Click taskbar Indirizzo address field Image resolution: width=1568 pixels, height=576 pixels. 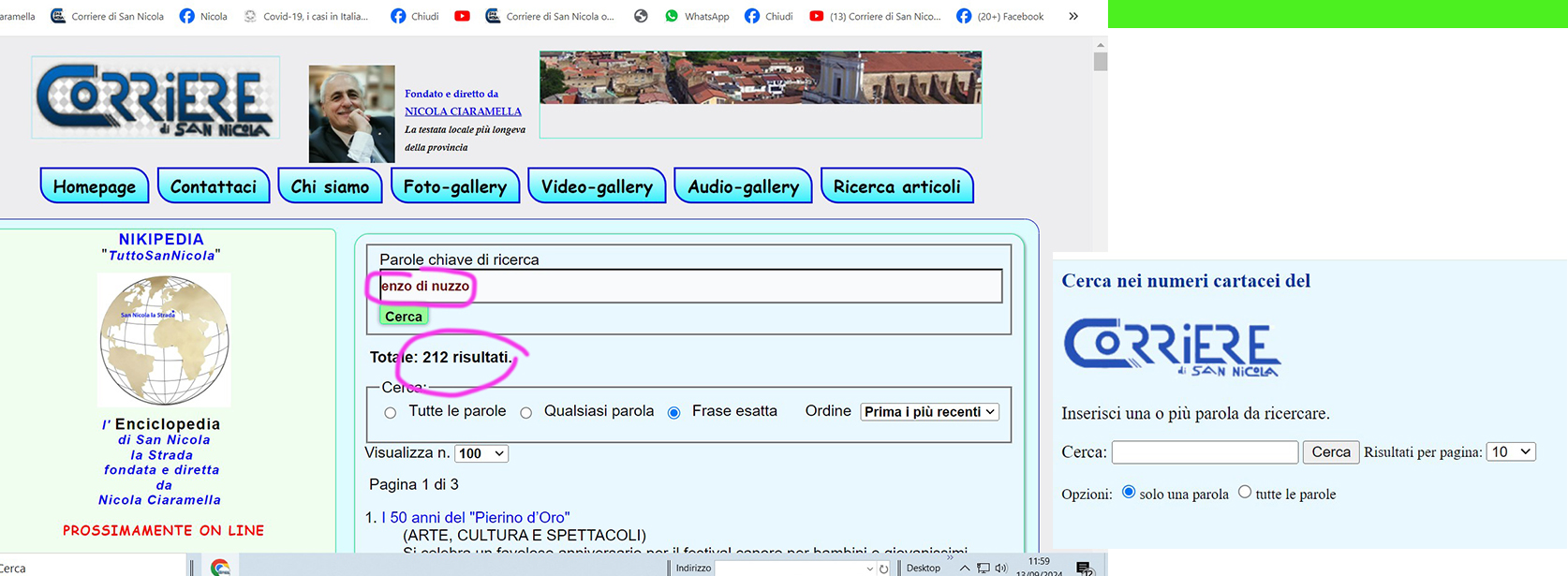[x=793, y=569]
